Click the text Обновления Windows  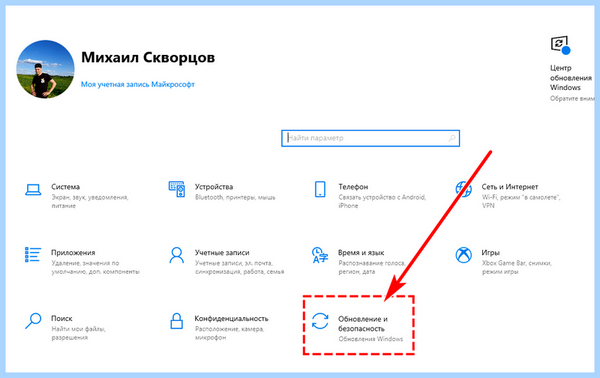point(370,339)
